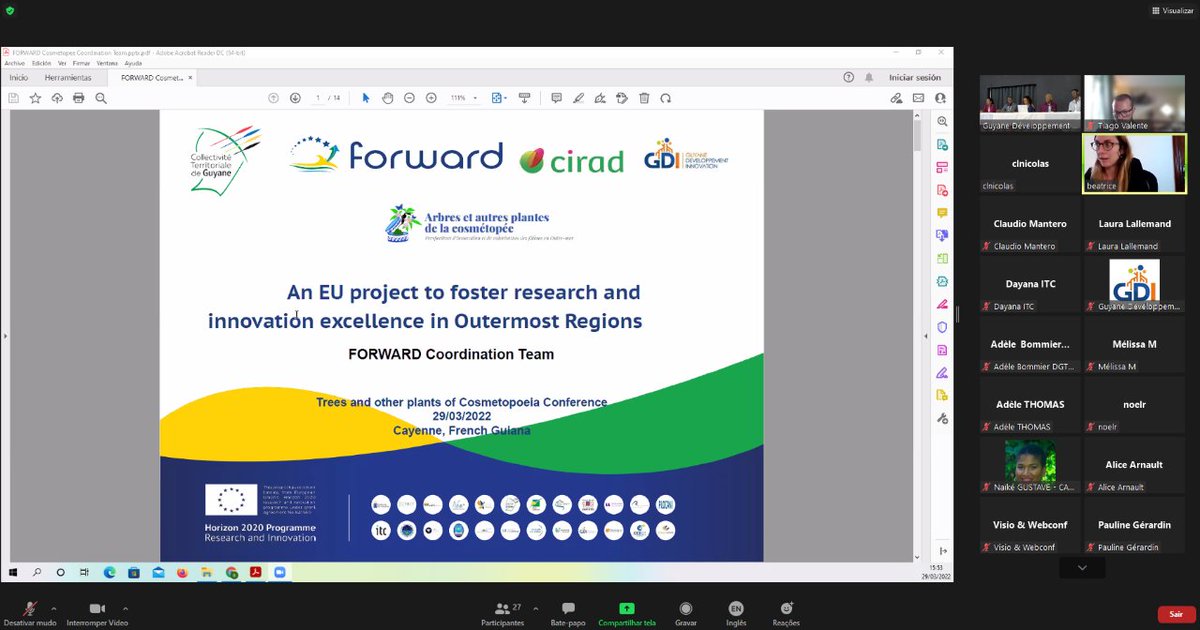Open Bate-papo chat
Image resolution: width=1200 pixels, height=630 pixels.
(568, 612)
